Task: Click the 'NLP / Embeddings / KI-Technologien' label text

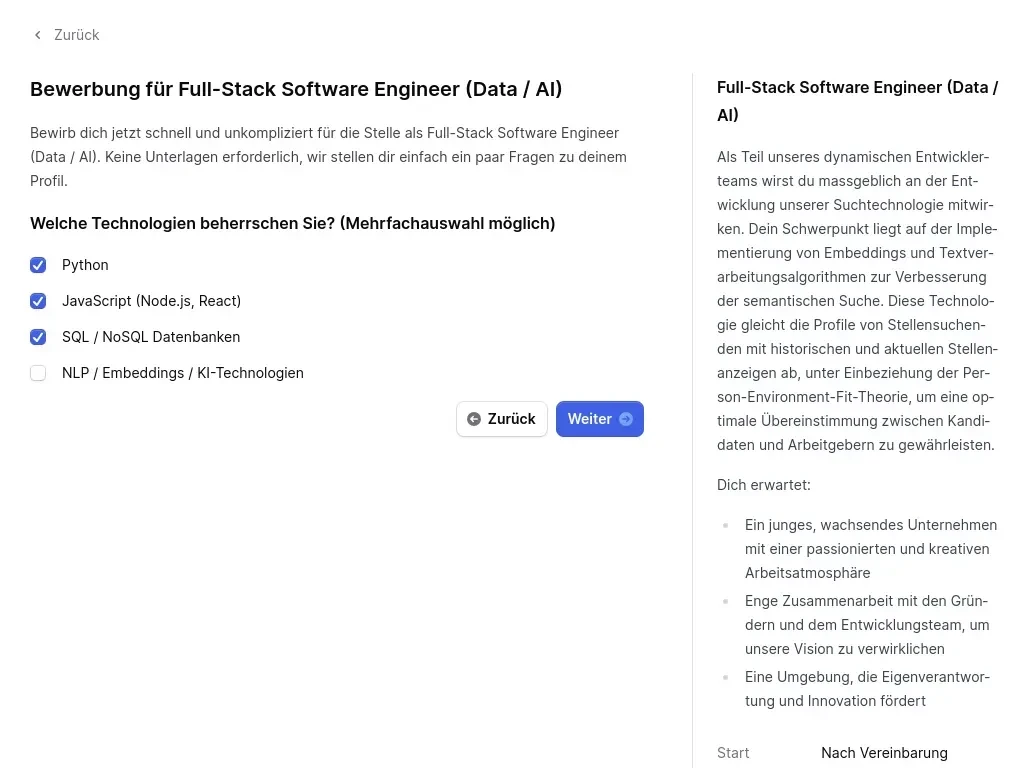Action: coord(182,373)
